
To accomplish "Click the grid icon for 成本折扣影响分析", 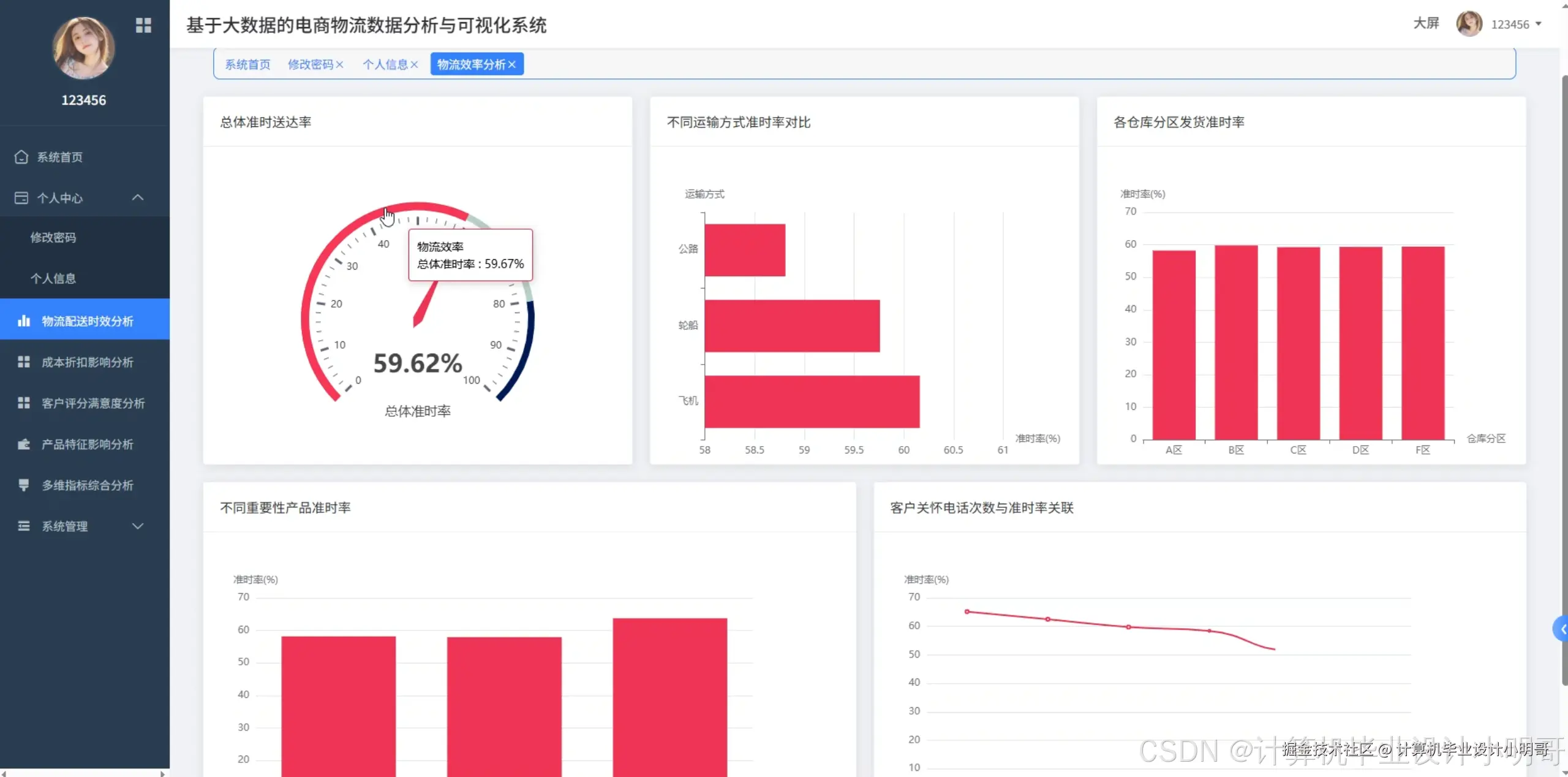I will [x=24, y=362].
